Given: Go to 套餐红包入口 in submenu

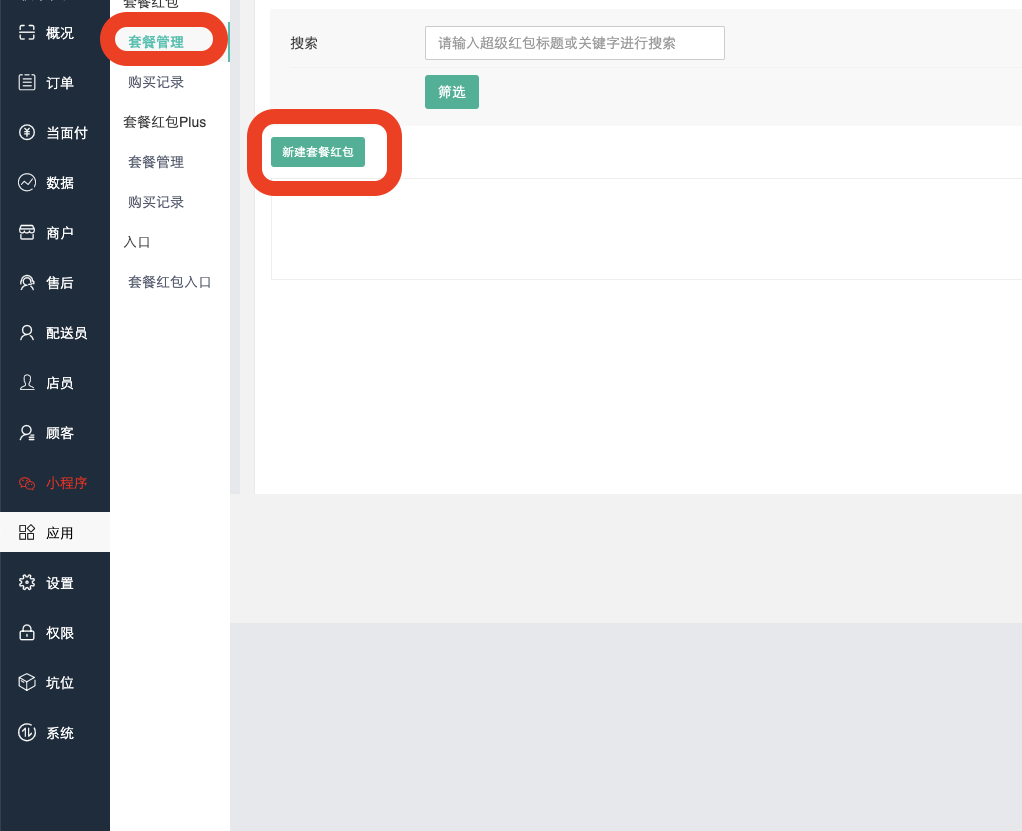Looking at the screenshot, I should pos(169,282).
